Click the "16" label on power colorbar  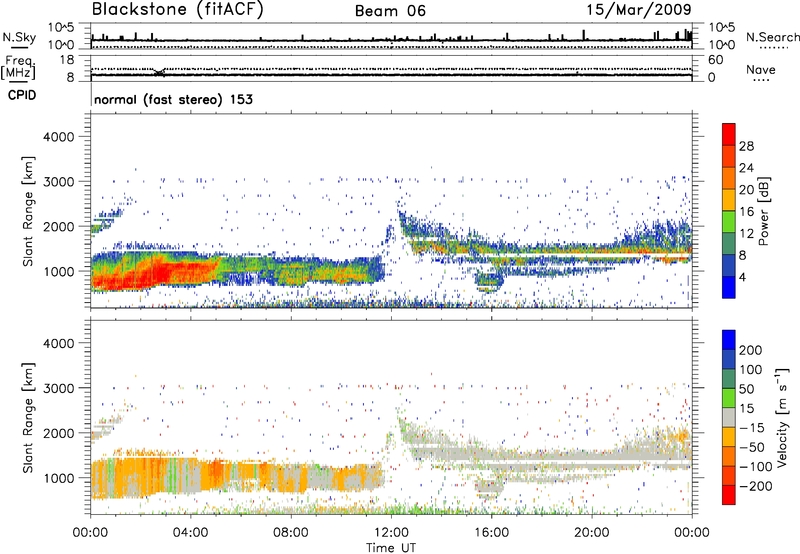(746, 212)
